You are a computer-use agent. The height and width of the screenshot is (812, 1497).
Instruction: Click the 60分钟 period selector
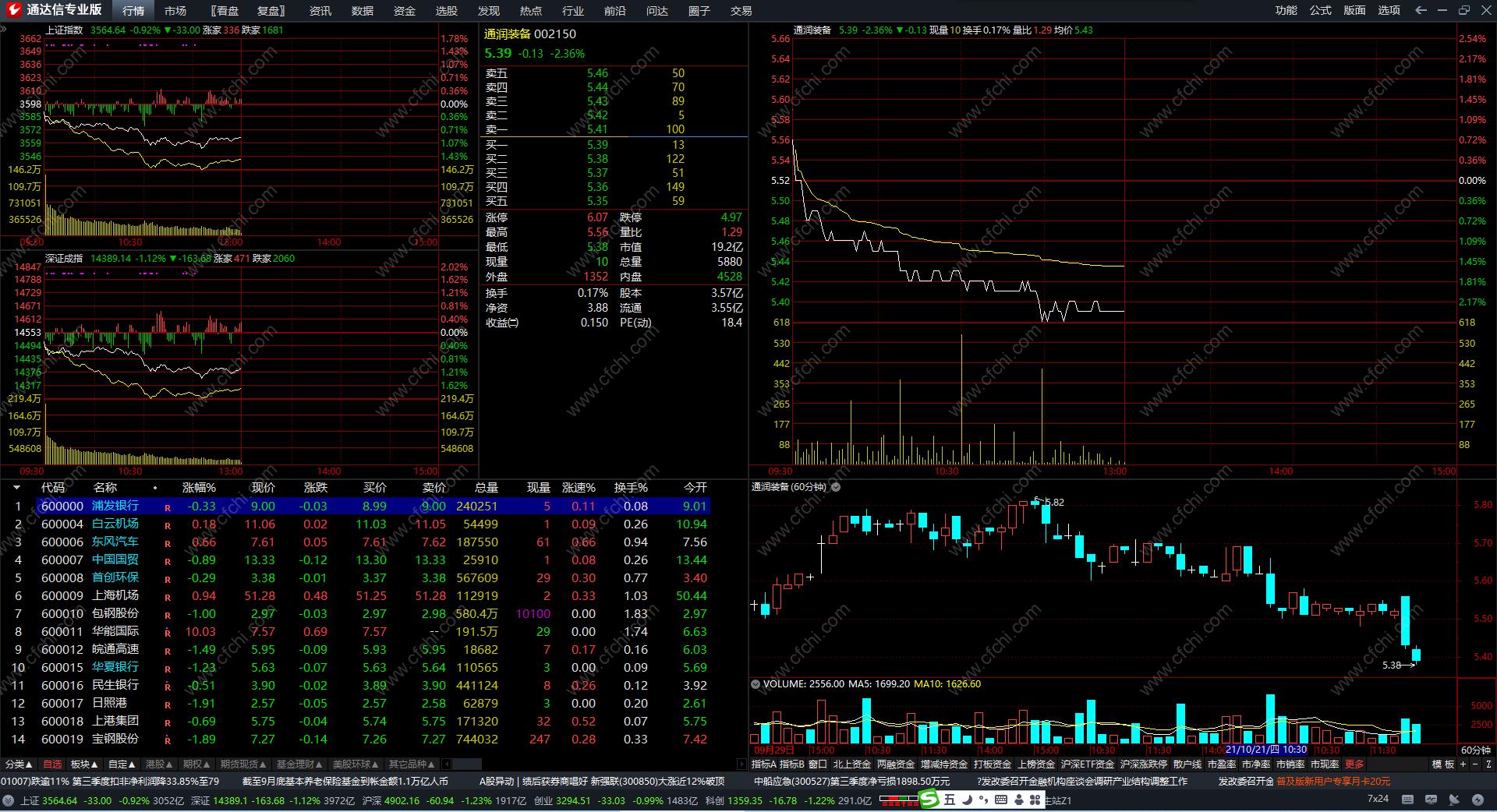[x=1476, y=750]
